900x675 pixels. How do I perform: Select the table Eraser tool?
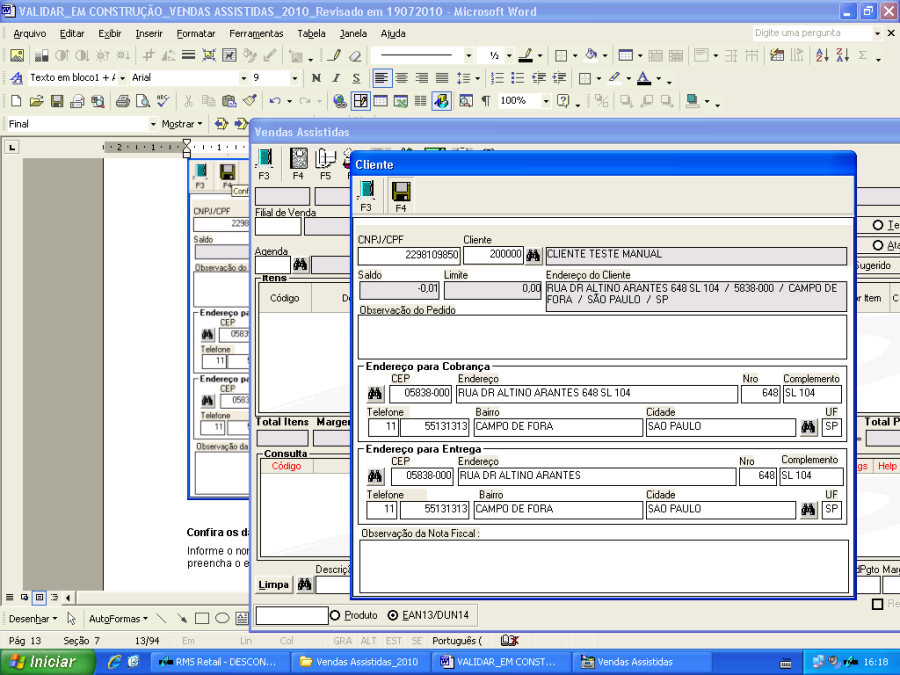click(355, 56)
